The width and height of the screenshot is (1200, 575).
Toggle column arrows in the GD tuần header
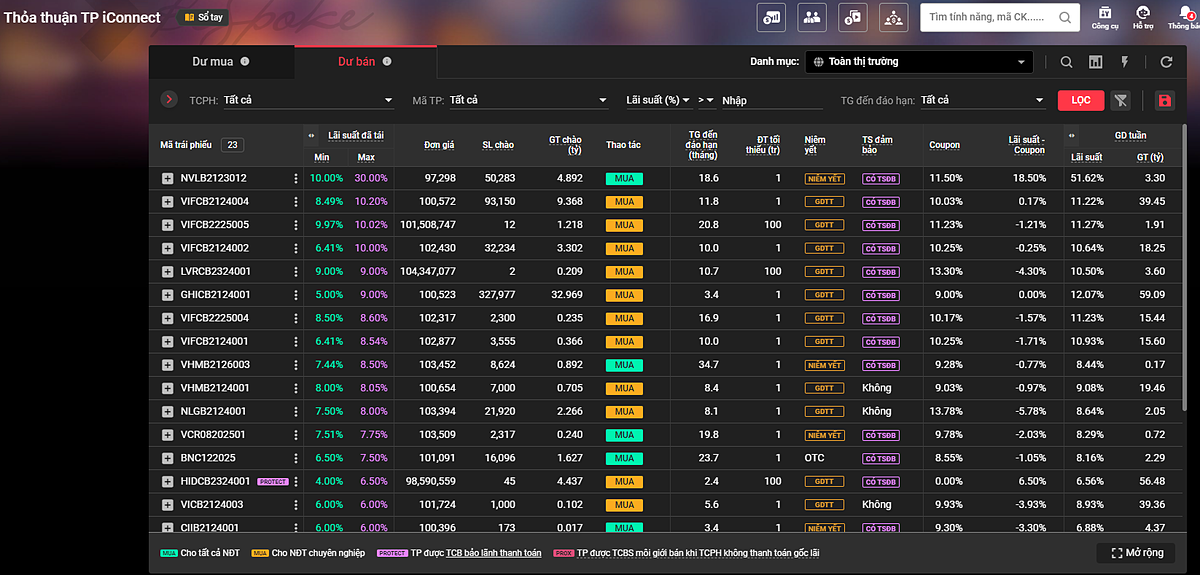pyautogui.click(x=1073, y=135)
